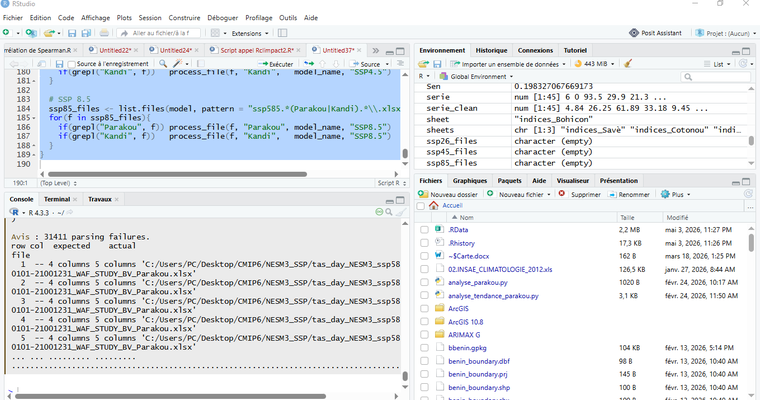Open 'Importer un ensemble de données' dropdown

pyautogui.click(x=507, y=64)
